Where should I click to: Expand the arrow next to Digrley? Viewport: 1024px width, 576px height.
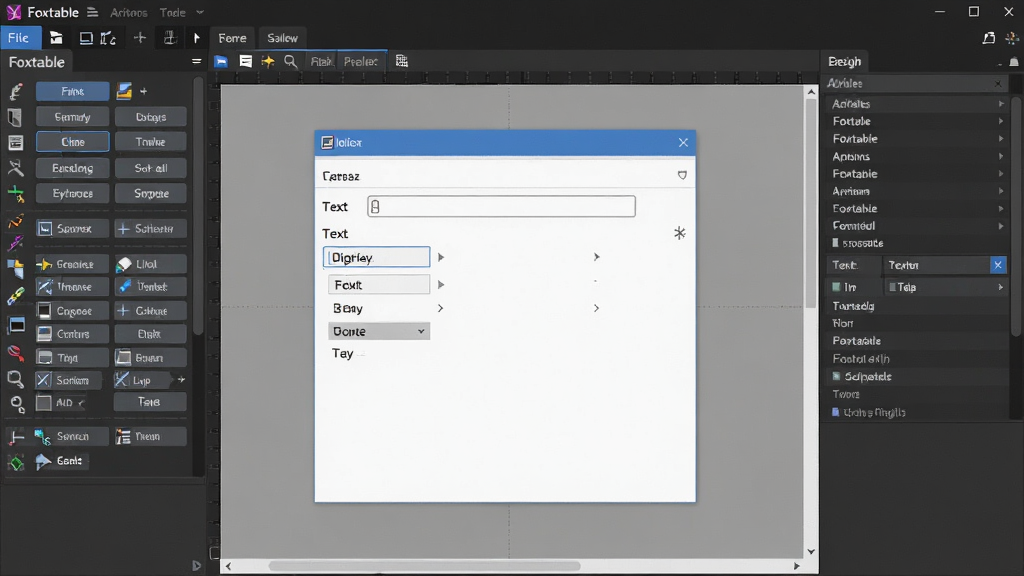tap(441, 257)
